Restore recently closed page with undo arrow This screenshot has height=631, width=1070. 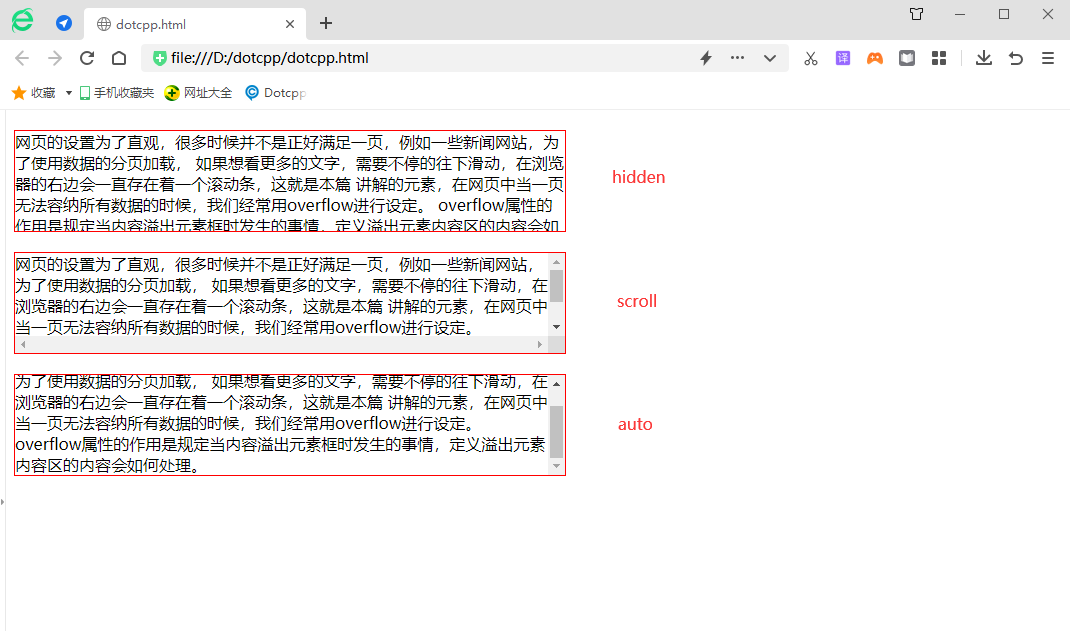pos(1015,58)
